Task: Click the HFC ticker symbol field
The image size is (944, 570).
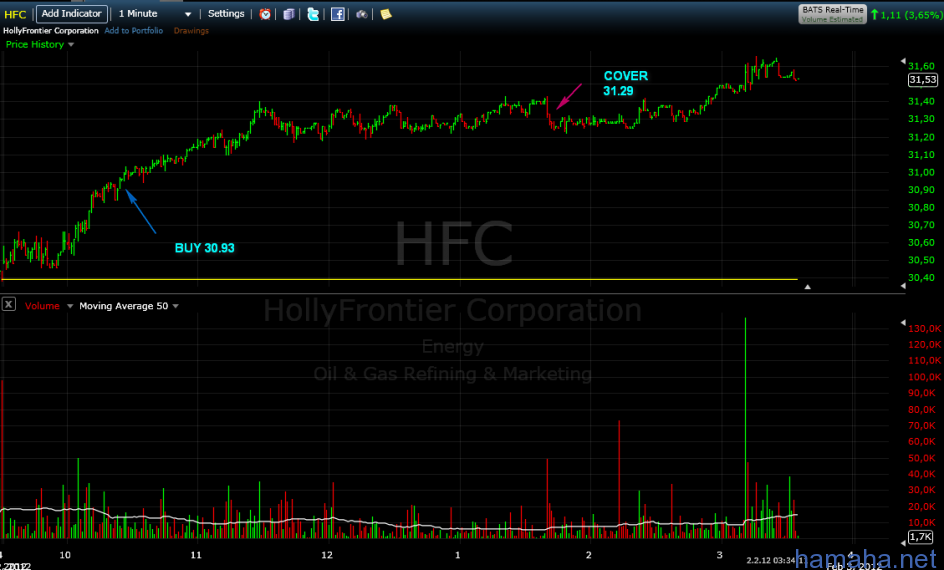Action: point(16,14)
